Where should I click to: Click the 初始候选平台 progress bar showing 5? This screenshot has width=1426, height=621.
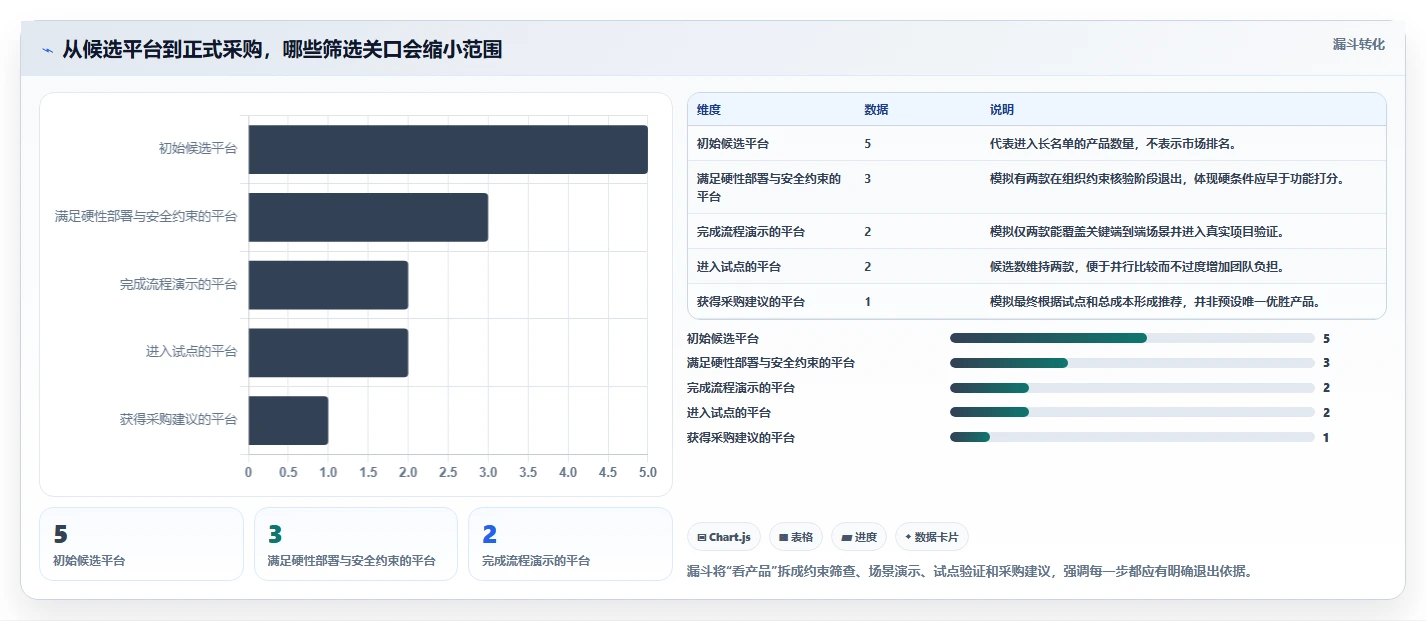[x=1132, y=338]
